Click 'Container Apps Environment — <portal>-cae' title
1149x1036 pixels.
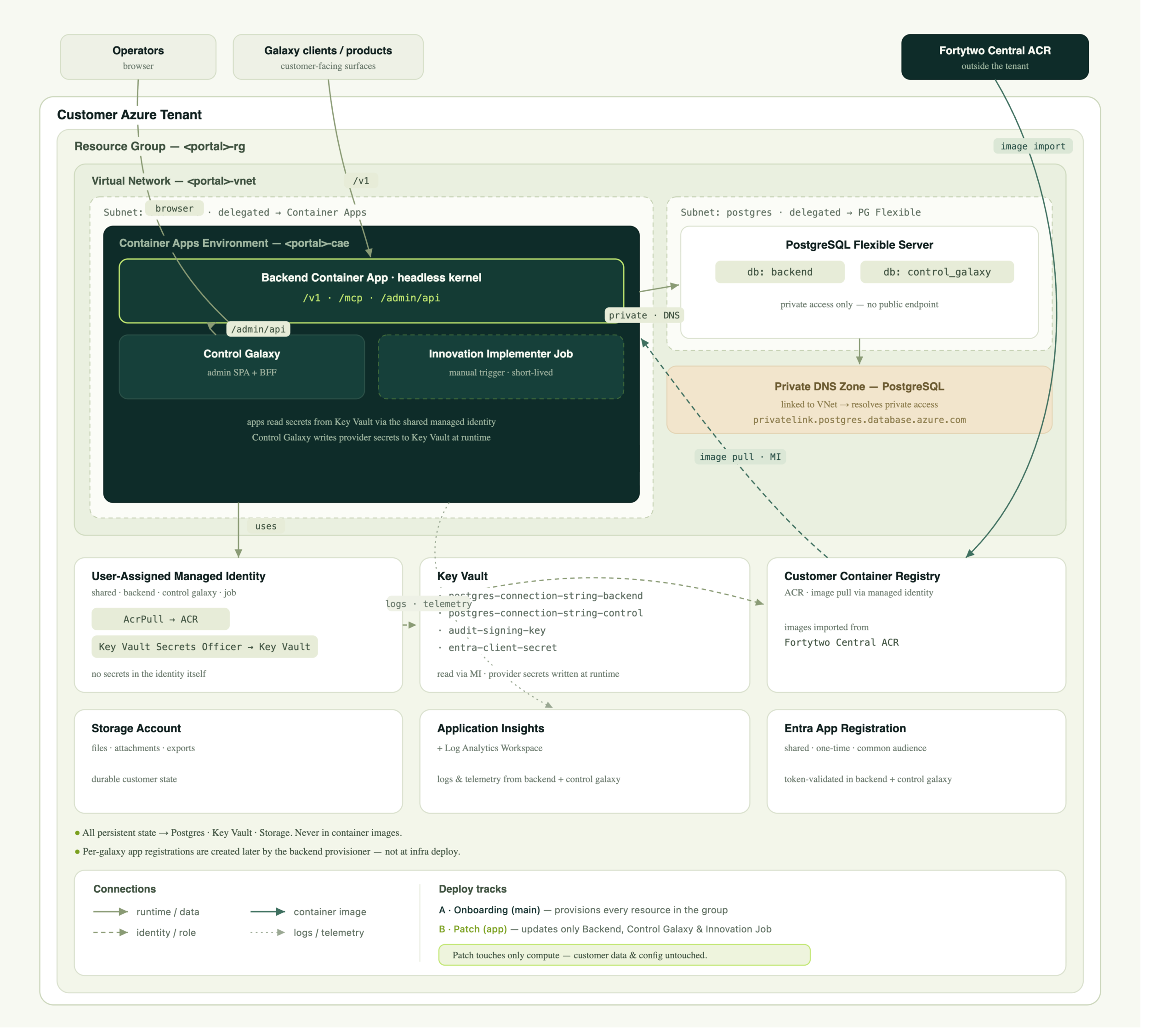pos(234,243)
